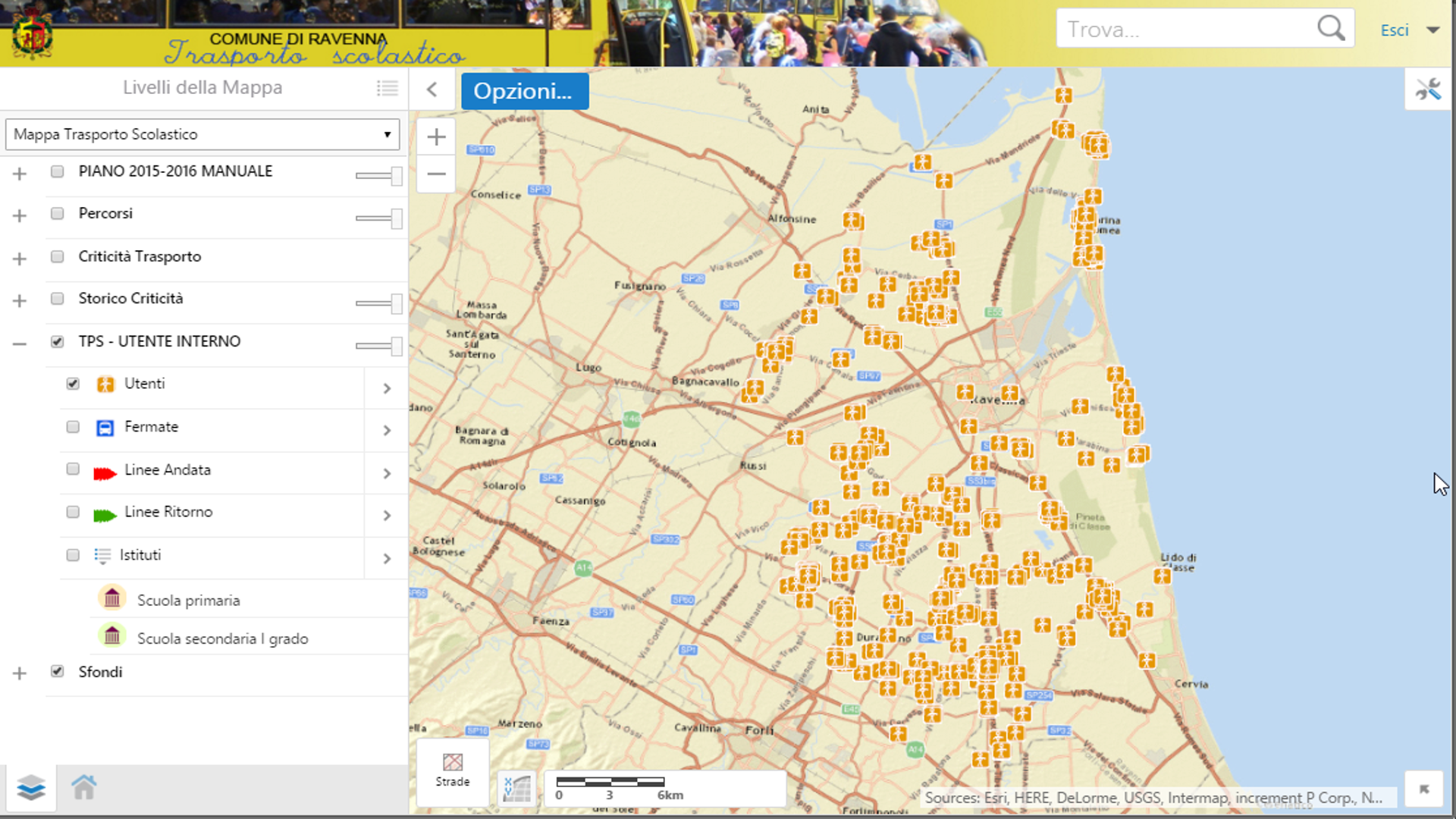
Task: Open Utenti layer options chevron
Action: click(387, 388)
